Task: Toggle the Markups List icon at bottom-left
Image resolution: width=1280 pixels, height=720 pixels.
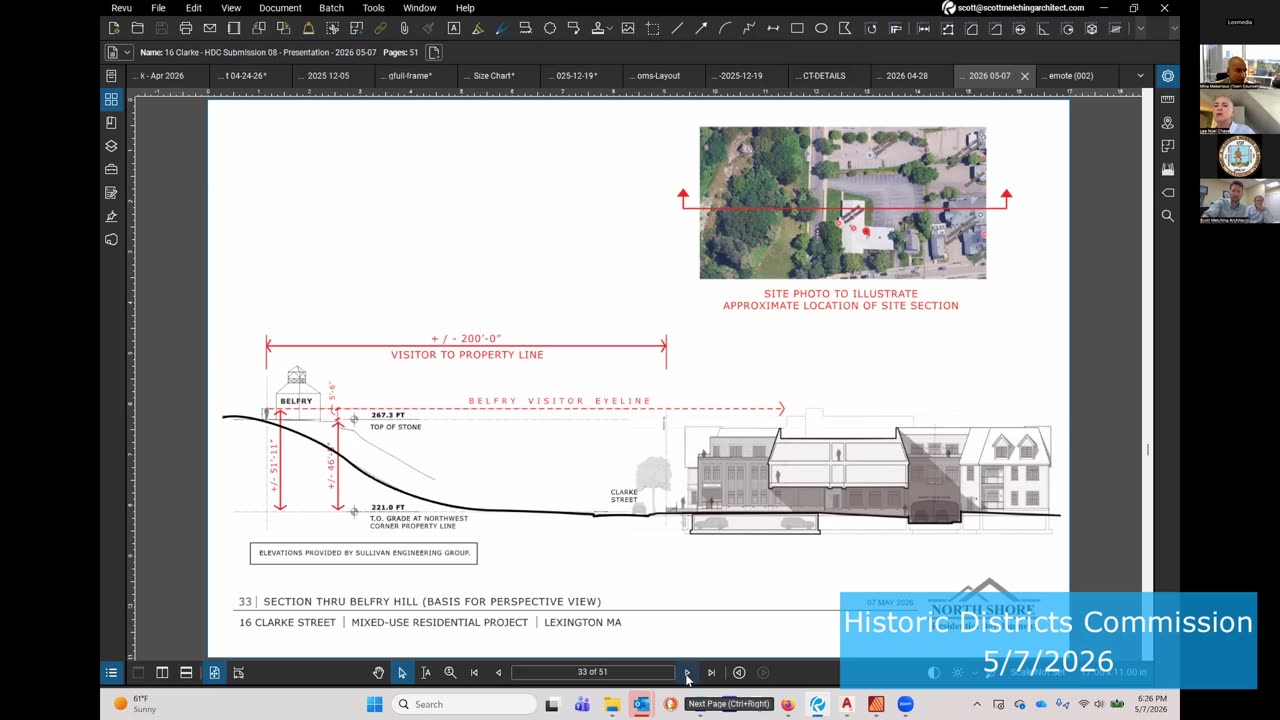Action: click(111, 673)
